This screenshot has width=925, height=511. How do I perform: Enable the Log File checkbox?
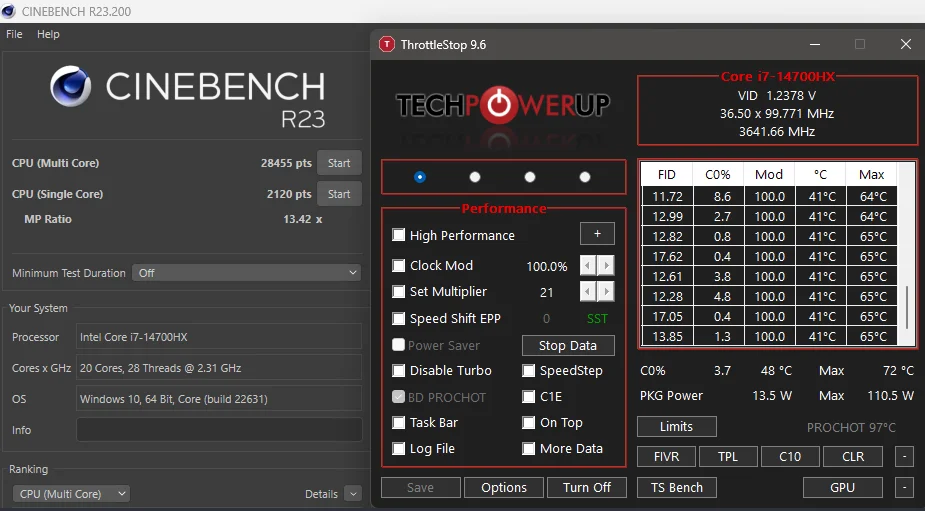point(399,448)
